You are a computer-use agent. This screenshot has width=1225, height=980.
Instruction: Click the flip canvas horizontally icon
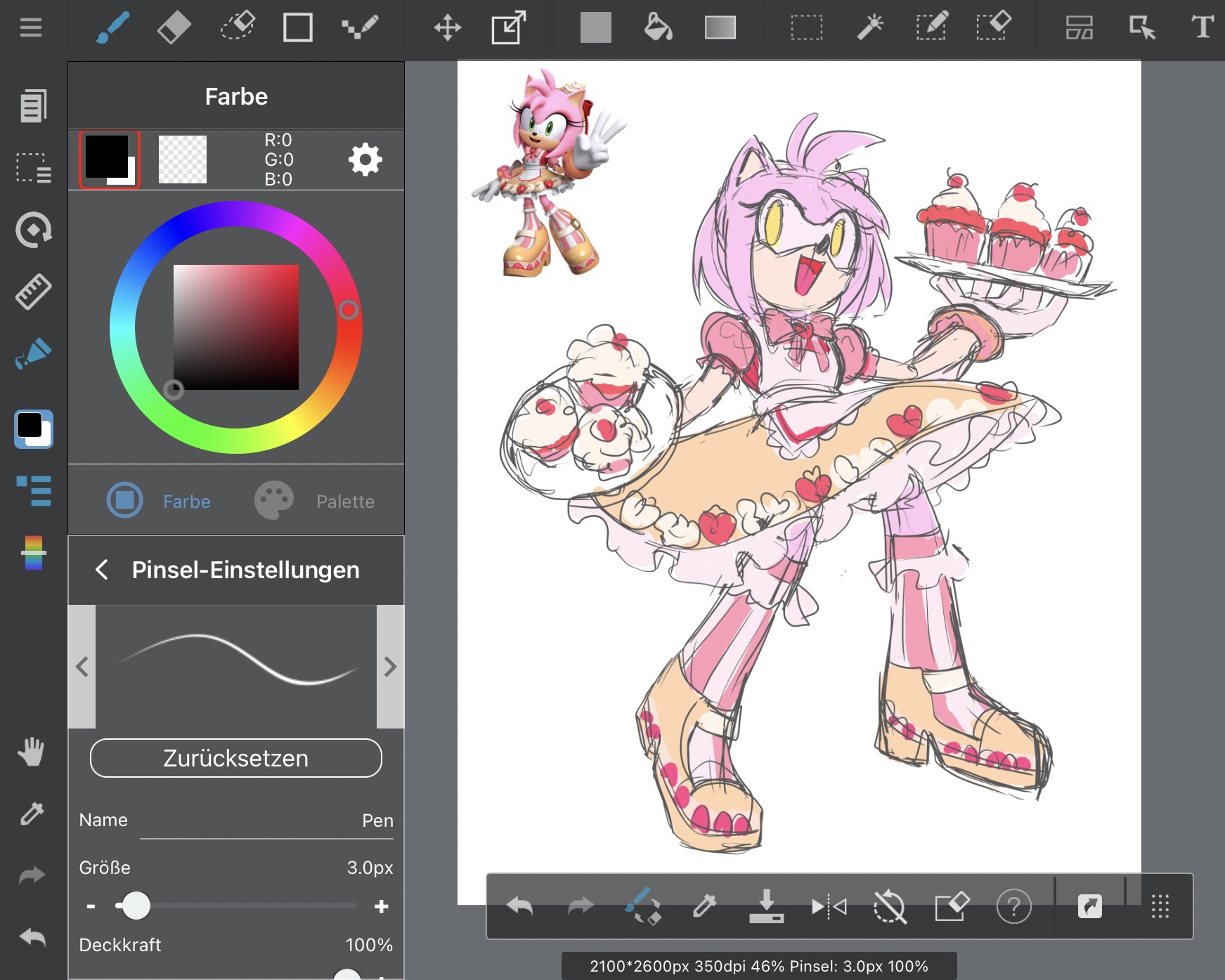tap(829, 907)
